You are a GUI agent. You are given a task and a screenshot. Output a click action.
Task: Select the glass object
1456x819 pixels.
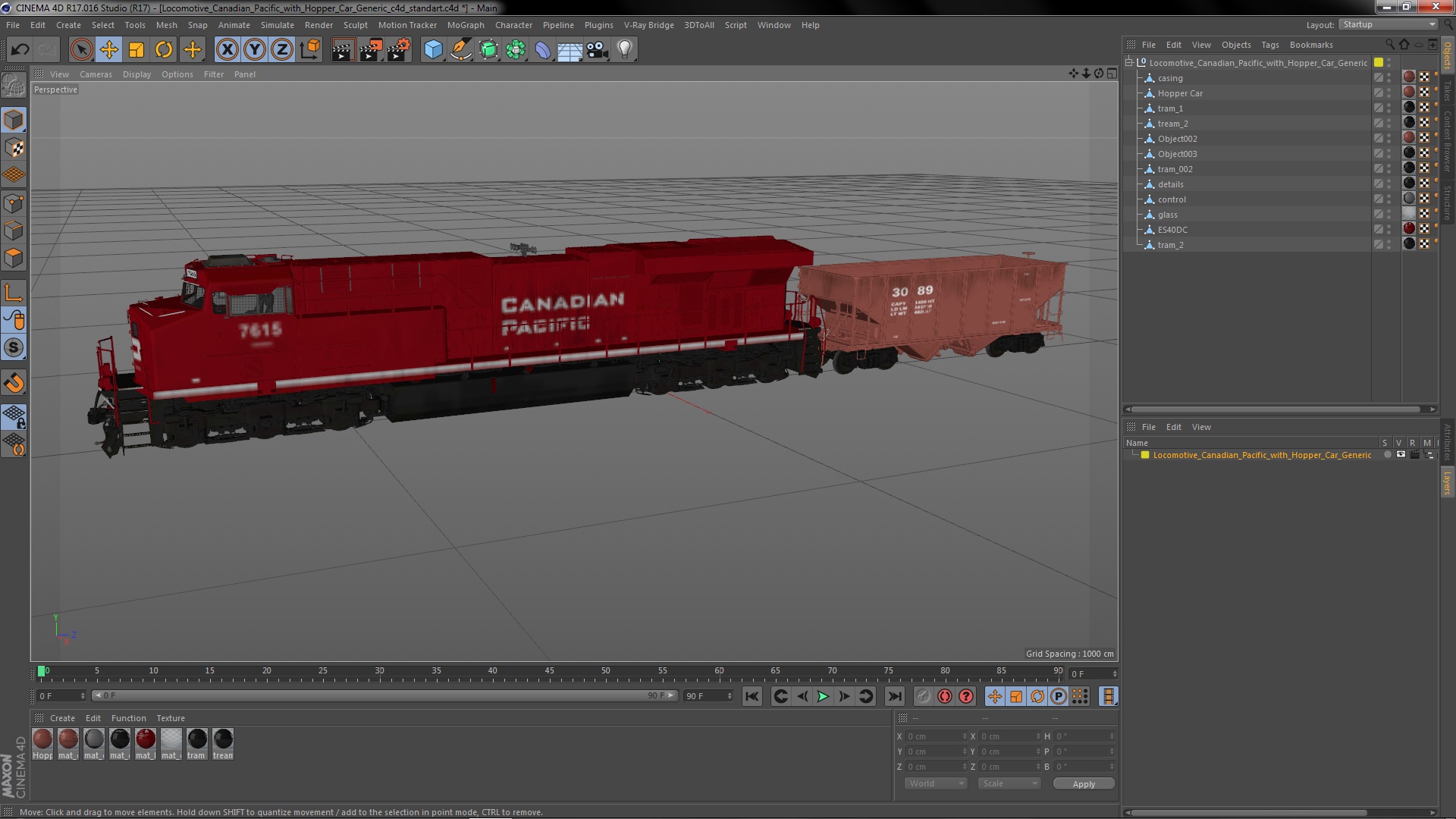(1167, 215)
